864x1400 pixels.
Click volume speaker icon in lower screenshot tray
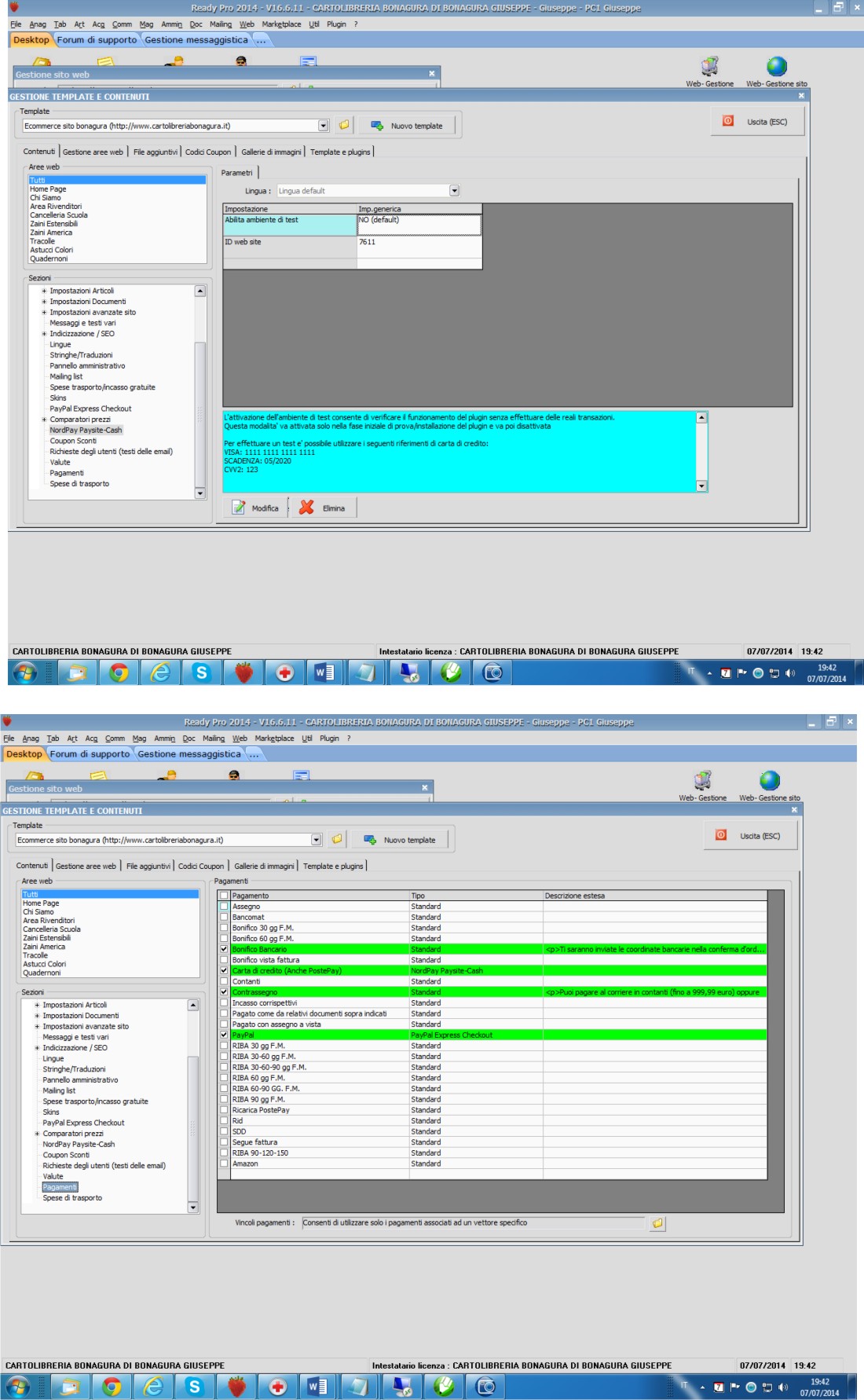pyautogui.click(x=783, y=1387)
